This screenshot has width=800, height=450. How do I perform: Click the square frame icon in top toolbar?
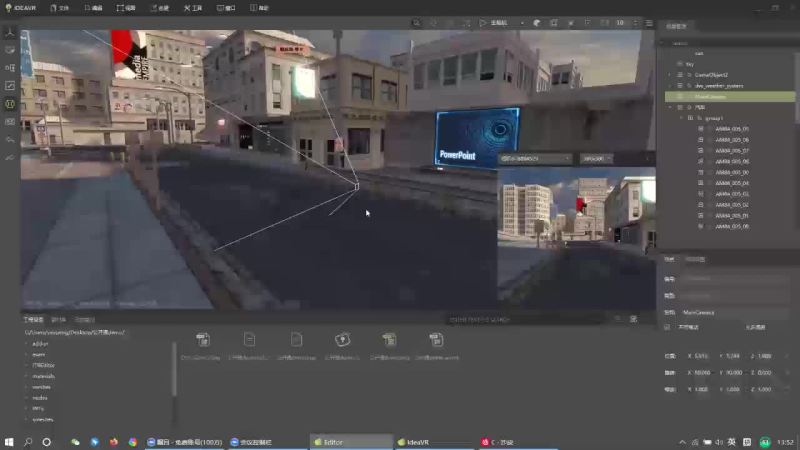click(554, 23)
